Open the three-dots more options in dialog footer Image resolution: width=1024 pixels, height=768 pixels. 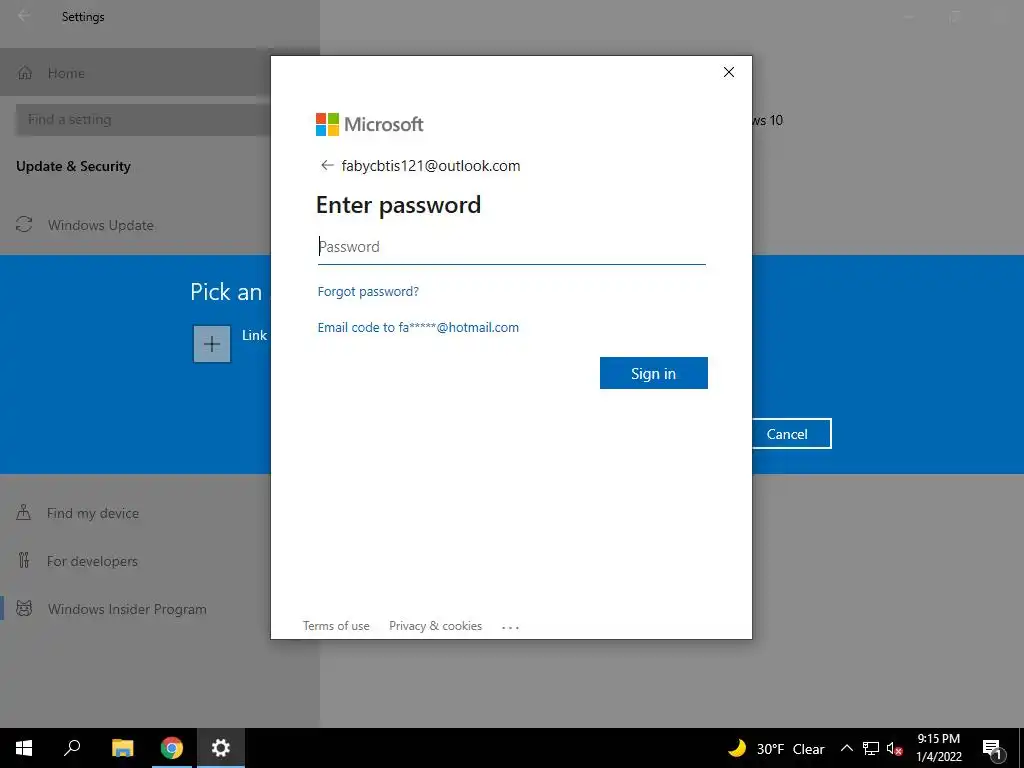(x=510, y=627)
